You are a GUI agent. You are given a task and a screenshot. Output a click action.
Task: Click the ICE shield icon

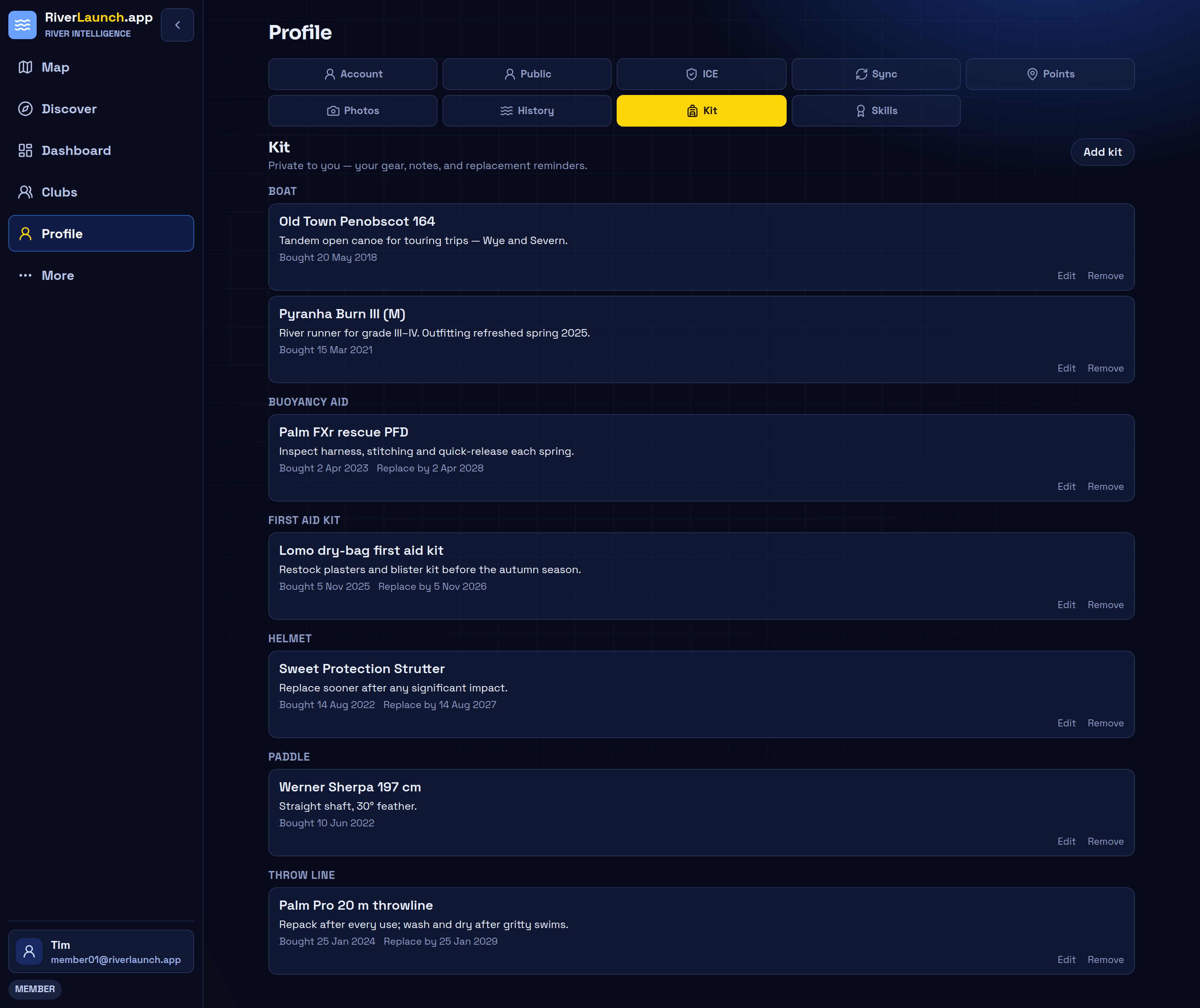(692, 74)
